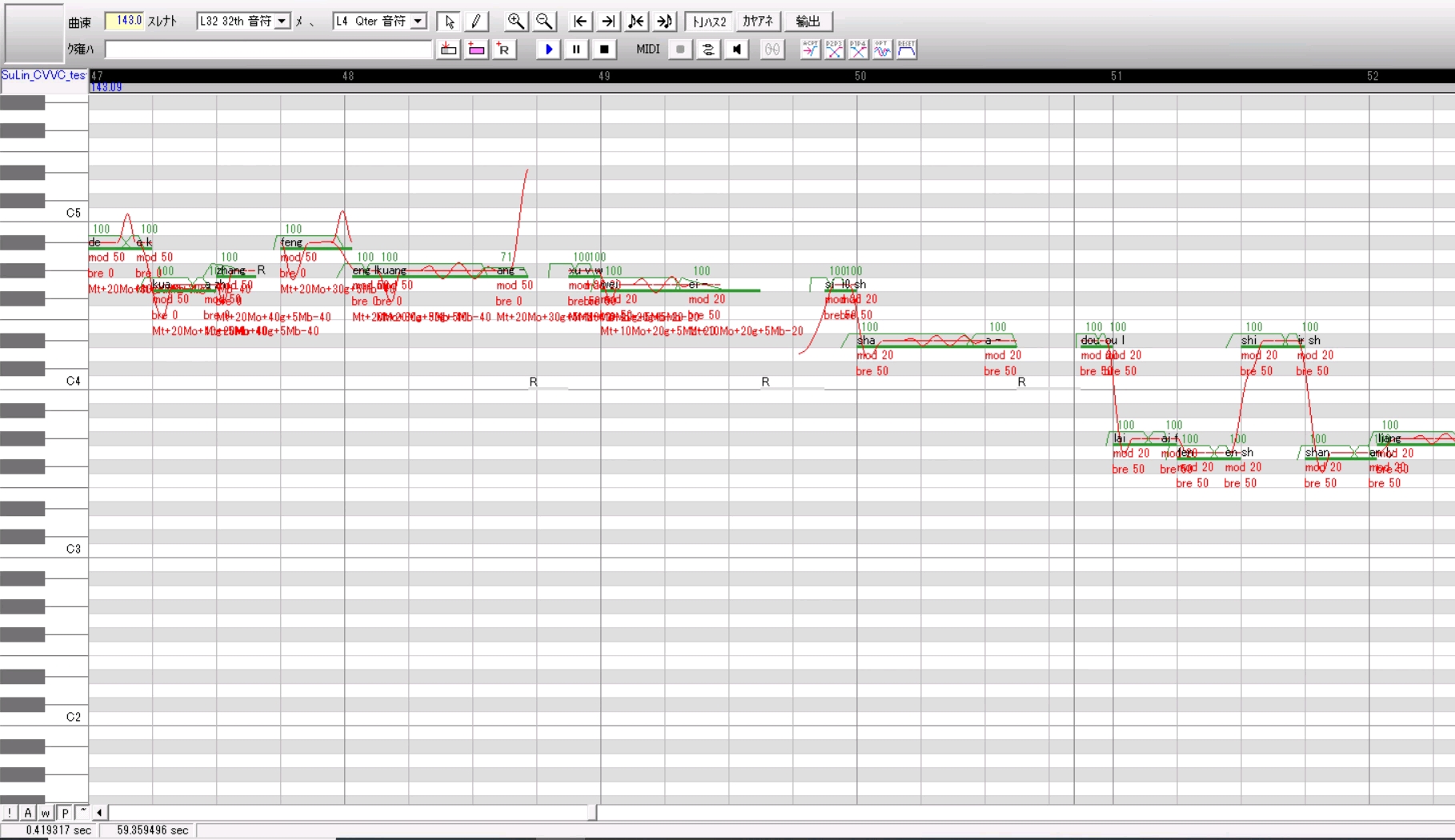Select the arrow pointer tool

449,22
